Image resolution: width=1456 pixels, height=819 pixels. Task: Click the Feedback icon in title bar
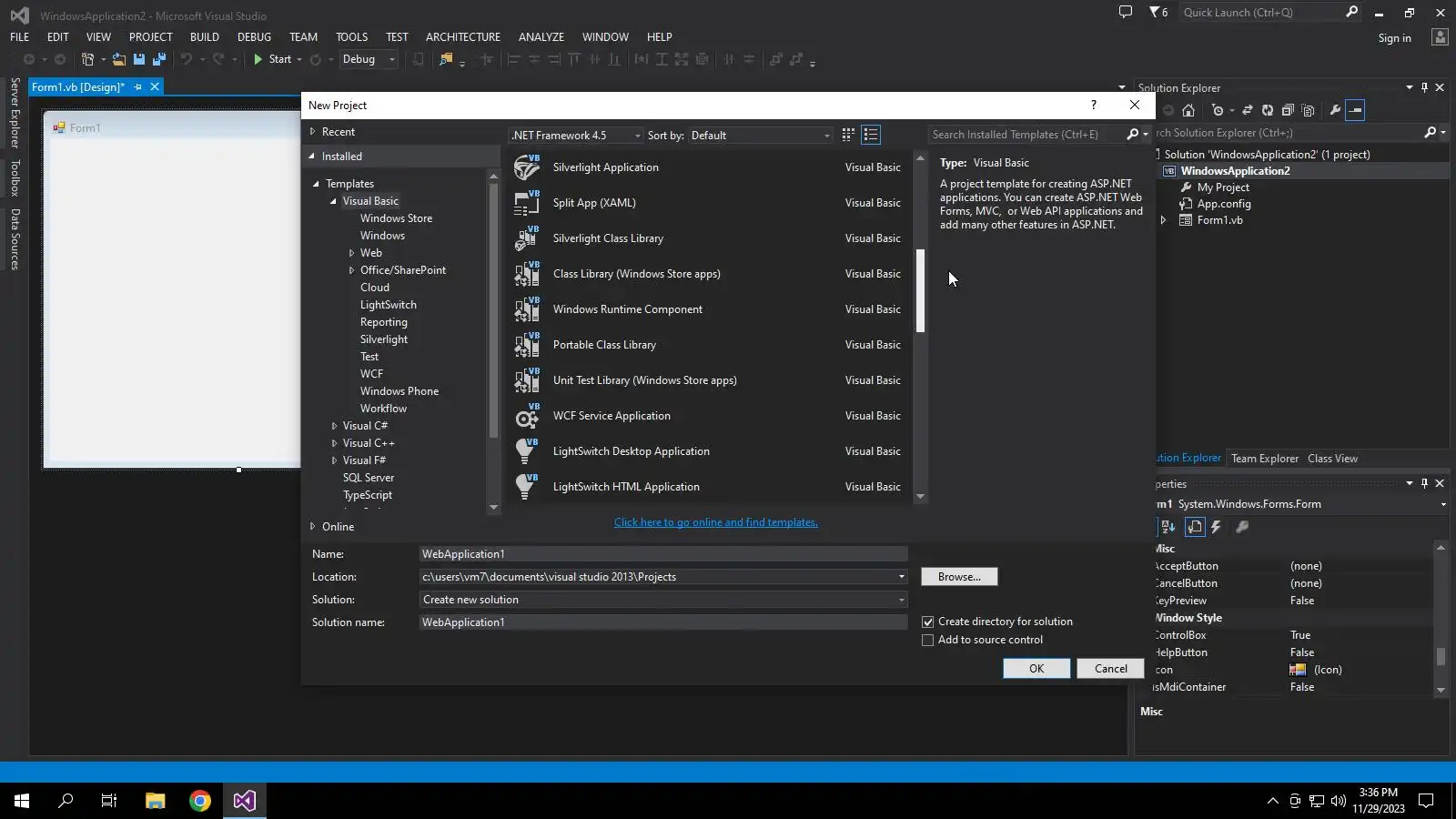[1126, 13]
